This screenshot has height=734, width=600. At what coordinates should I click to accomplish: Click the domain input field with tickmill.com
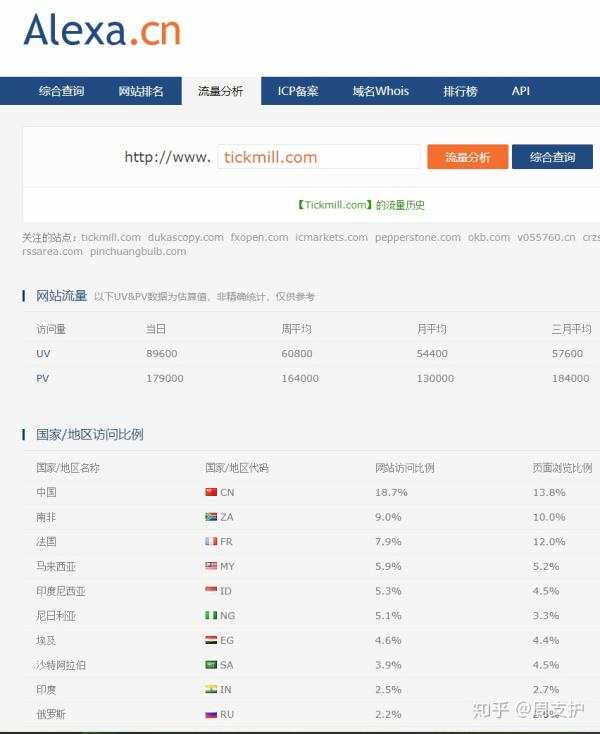point(318,157)
